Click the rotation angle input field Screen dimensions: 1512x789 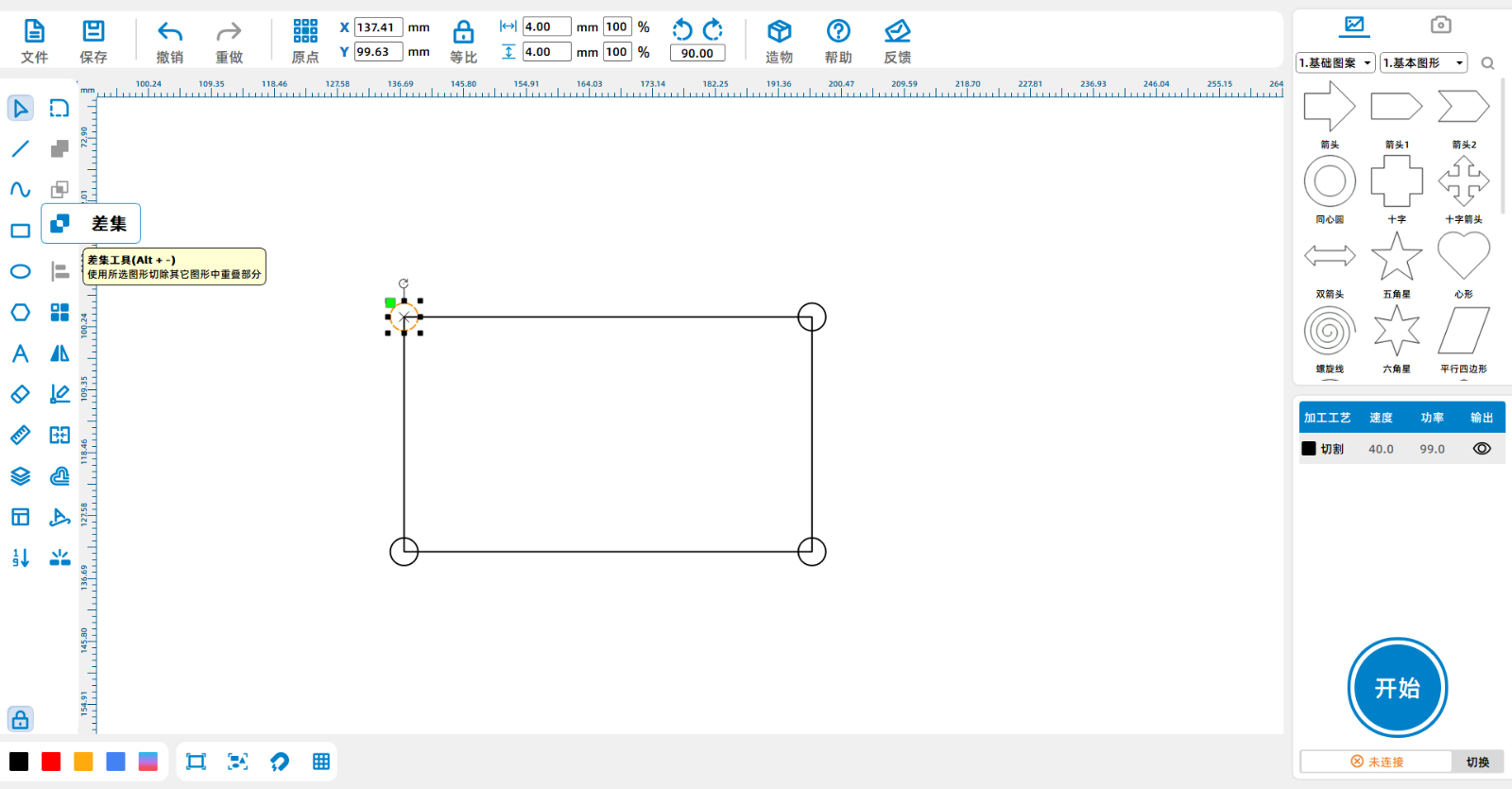[697, 54]
